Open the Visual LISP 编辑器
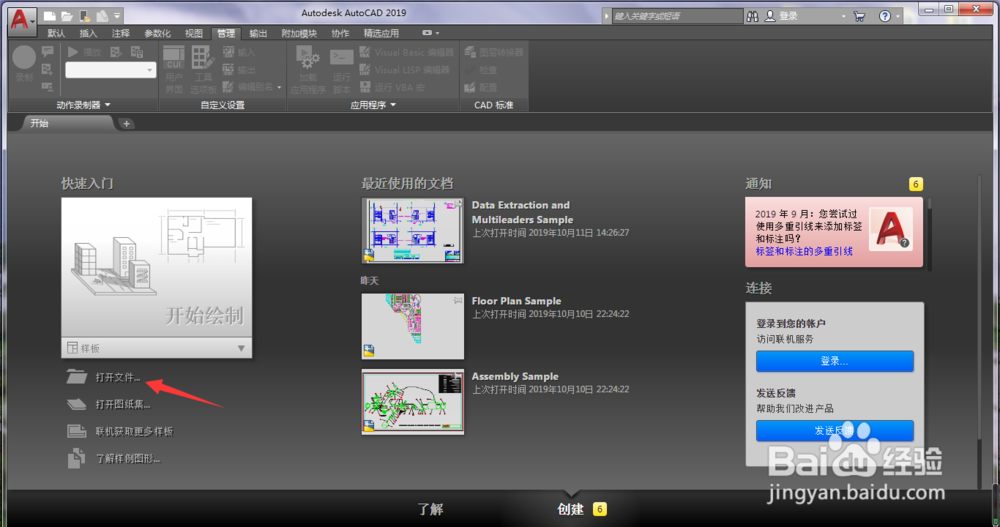This screenshot has height=527, width=1000. tap(405, 70)
